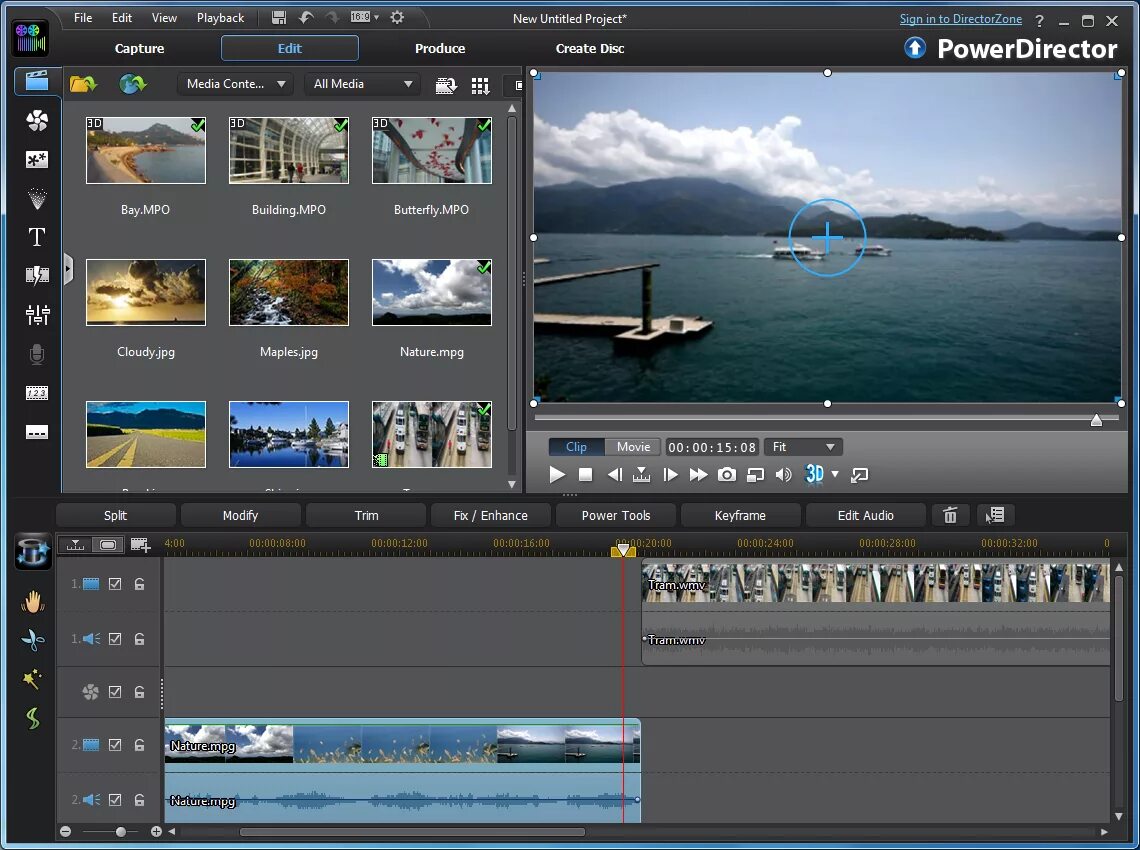
Task: Open the import media folder icon
Action: coord(83,85)
